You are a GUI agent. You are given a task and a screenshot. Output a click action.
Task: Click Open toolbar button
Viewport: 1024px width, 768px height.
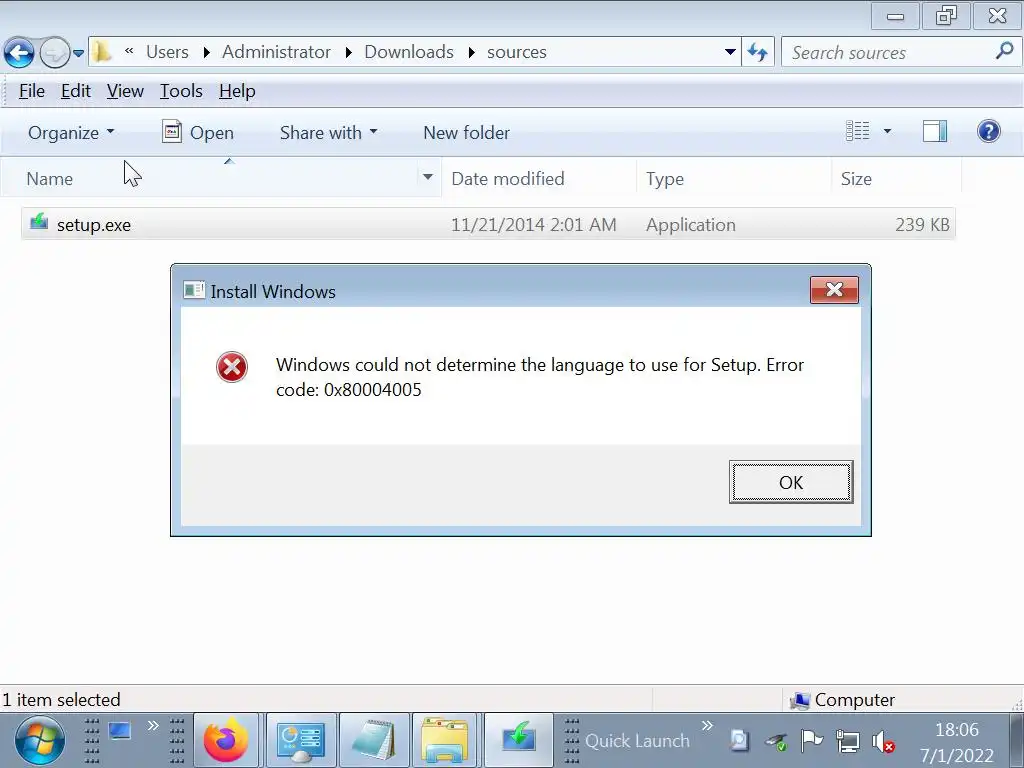click(x=198, y=133)
